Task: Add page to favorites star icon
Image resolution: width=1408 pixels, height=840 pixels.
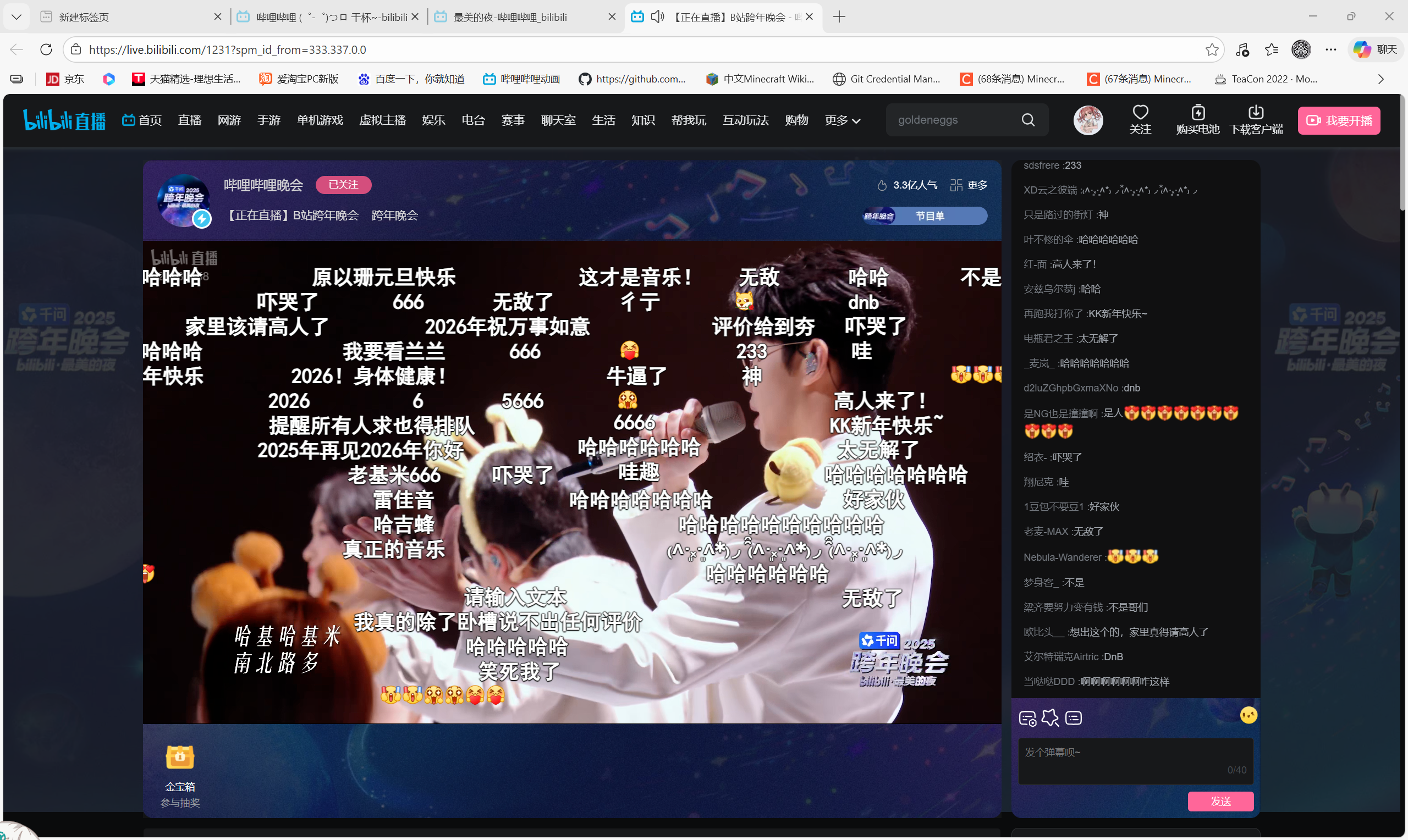Action: click(1212, 50)
